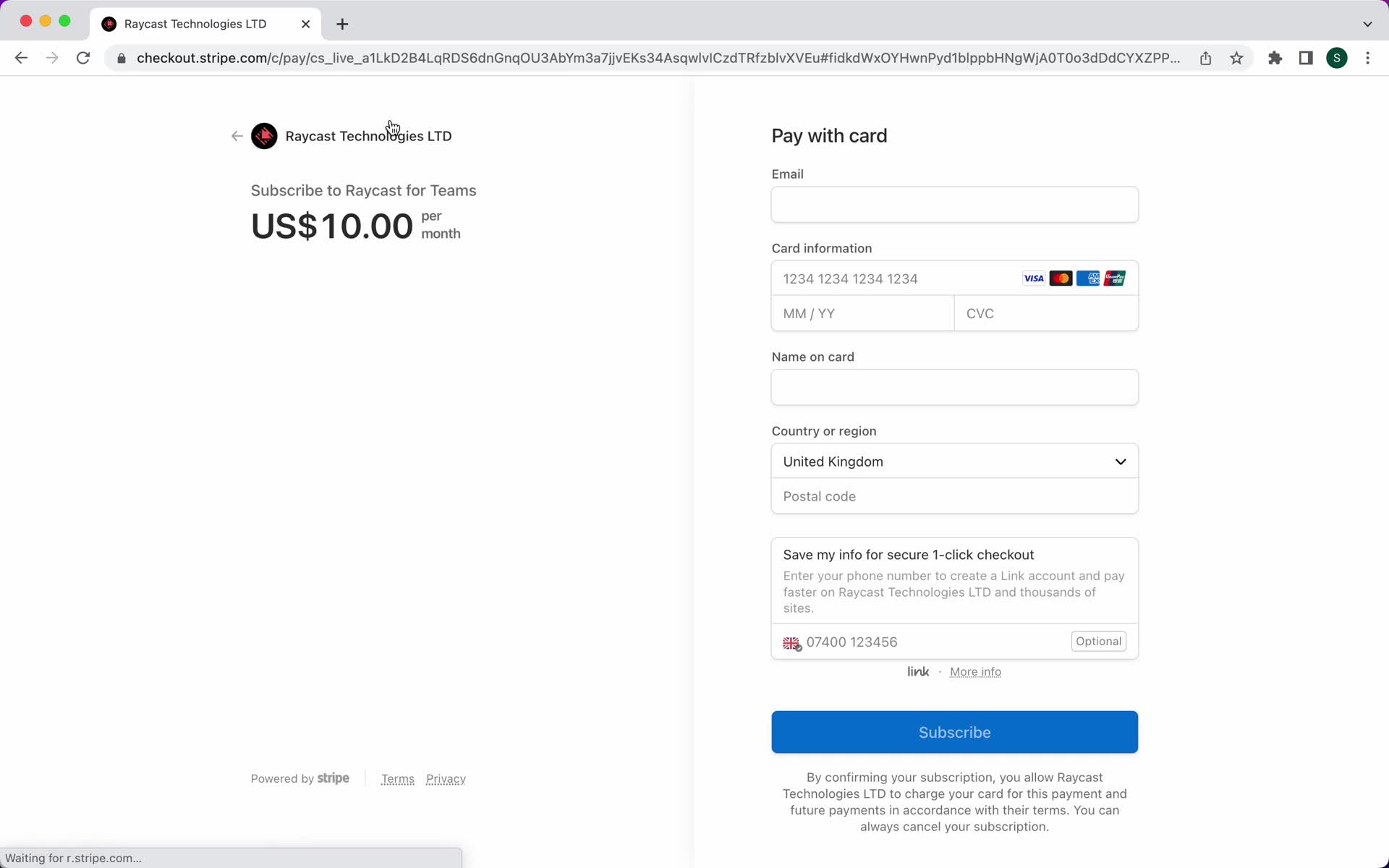1389x868 pixels.
Task: Click the Subscribe button to confirm payment
Action: pos(955,732)
